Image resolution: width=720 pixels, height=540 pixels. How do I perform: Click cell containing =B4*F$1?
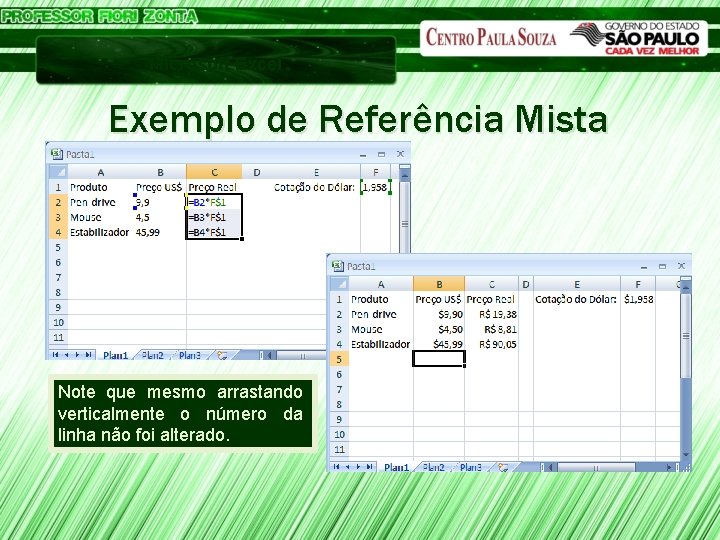[x=214, y=232]
